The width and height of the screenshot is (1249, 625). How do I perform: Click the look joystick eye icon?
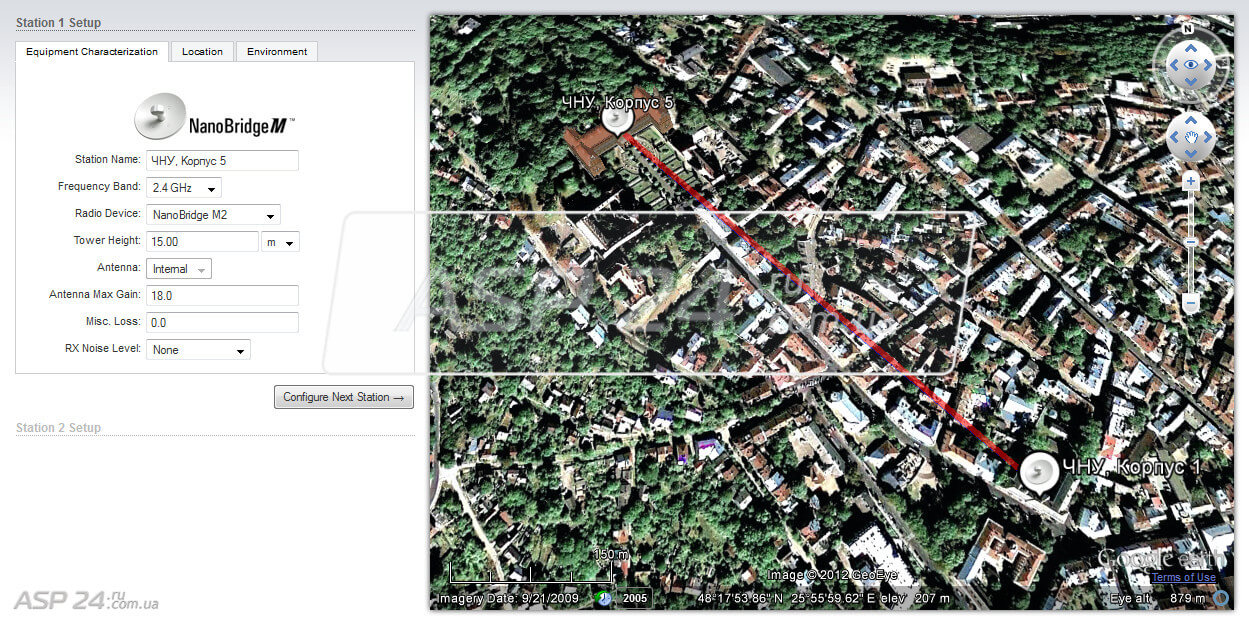pos(1190,65)
